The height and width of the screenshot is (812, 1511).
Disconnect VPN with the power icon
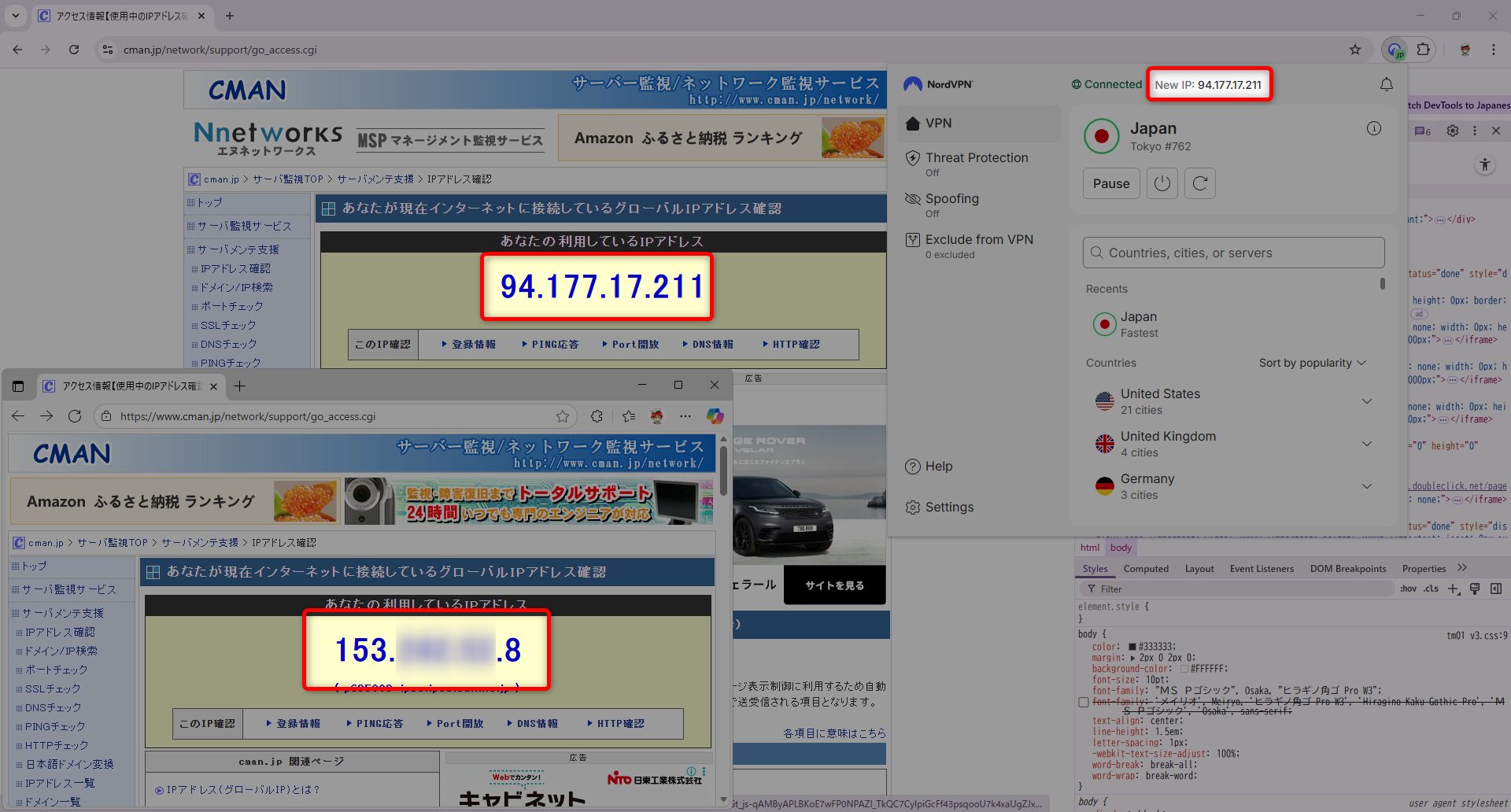click(x=1162, y=183)
